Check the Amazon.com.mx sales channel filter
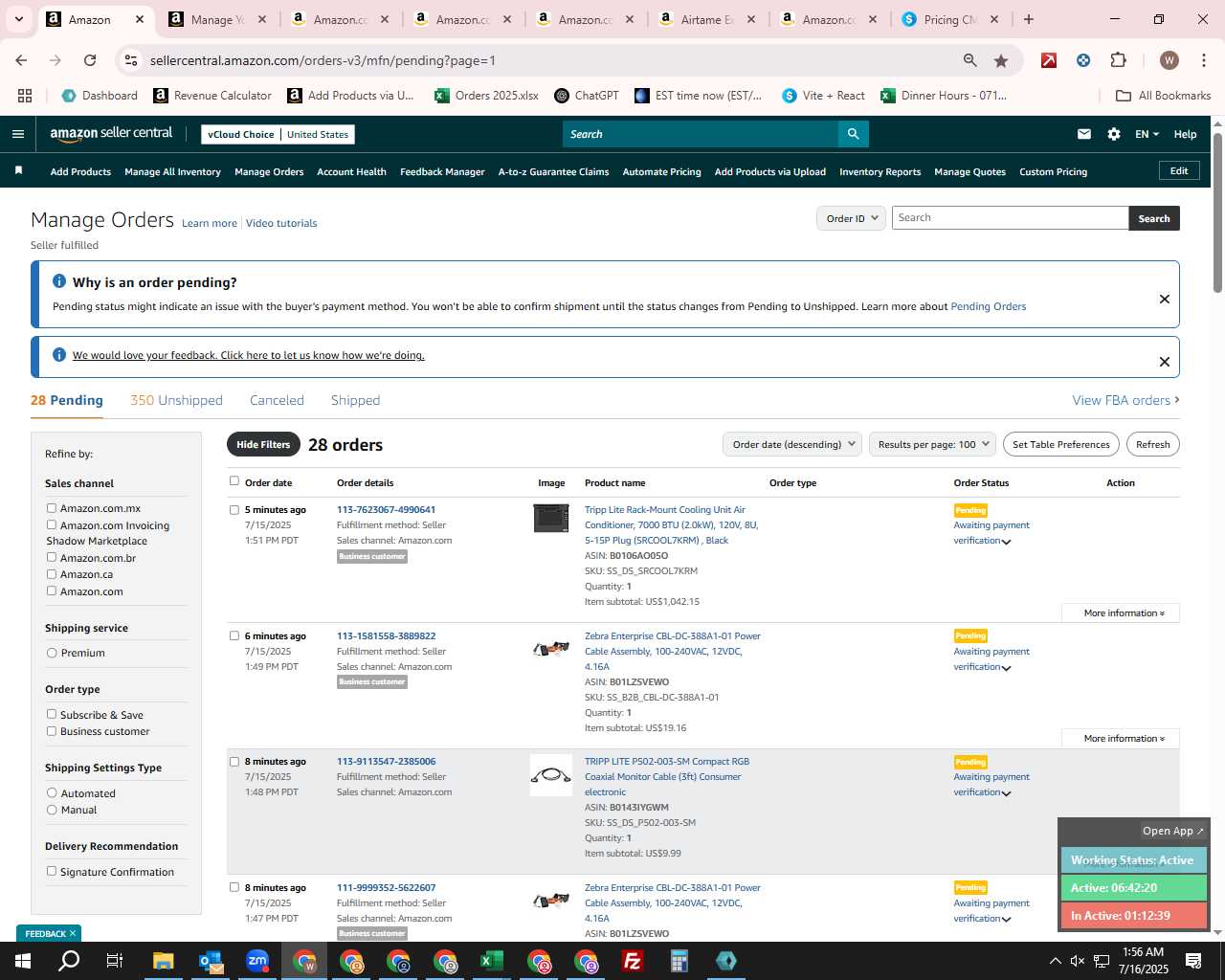This screenshot has height=980, width=1225. point(52,508)
